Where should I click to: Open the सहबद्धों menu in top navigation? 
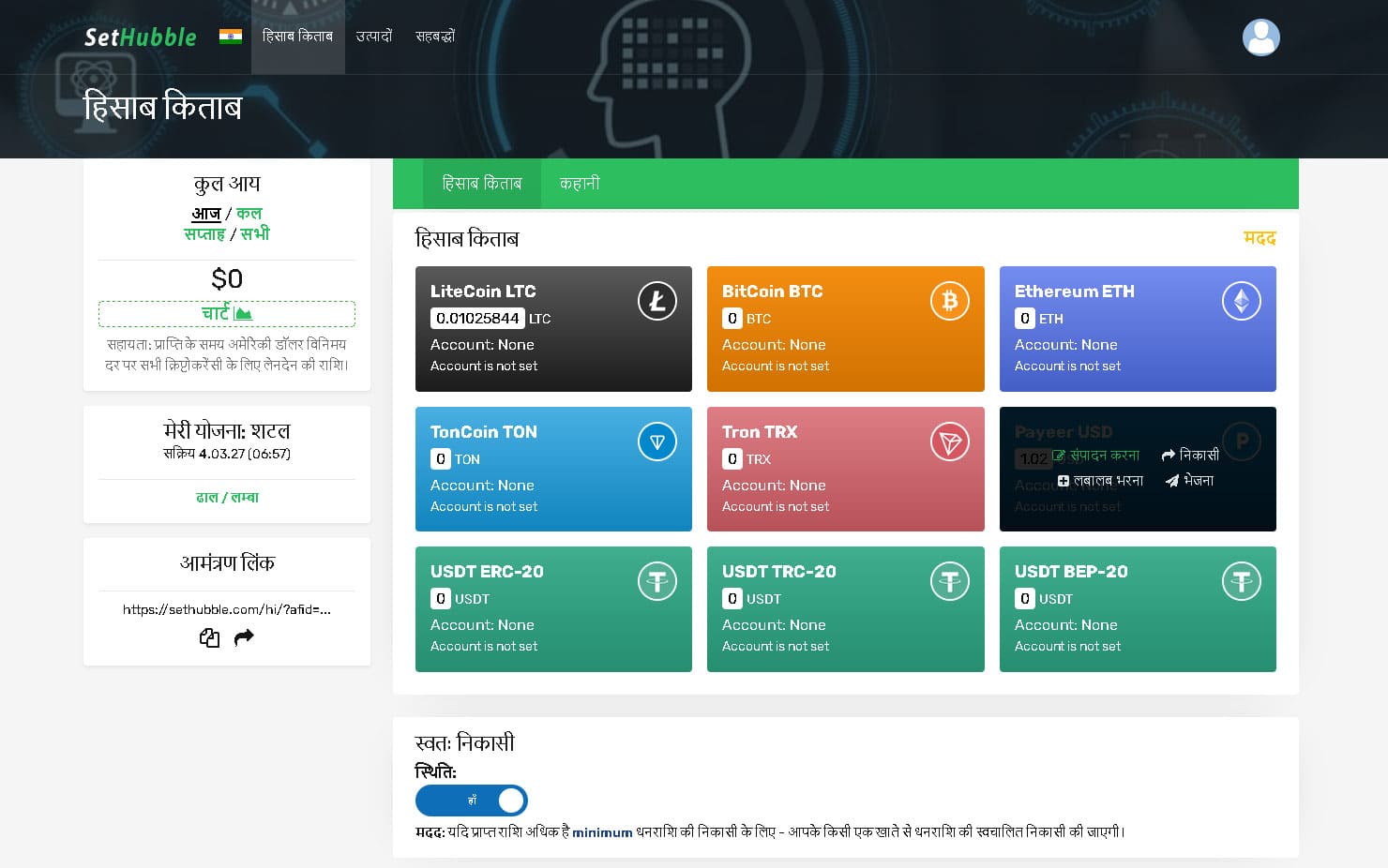435,37
